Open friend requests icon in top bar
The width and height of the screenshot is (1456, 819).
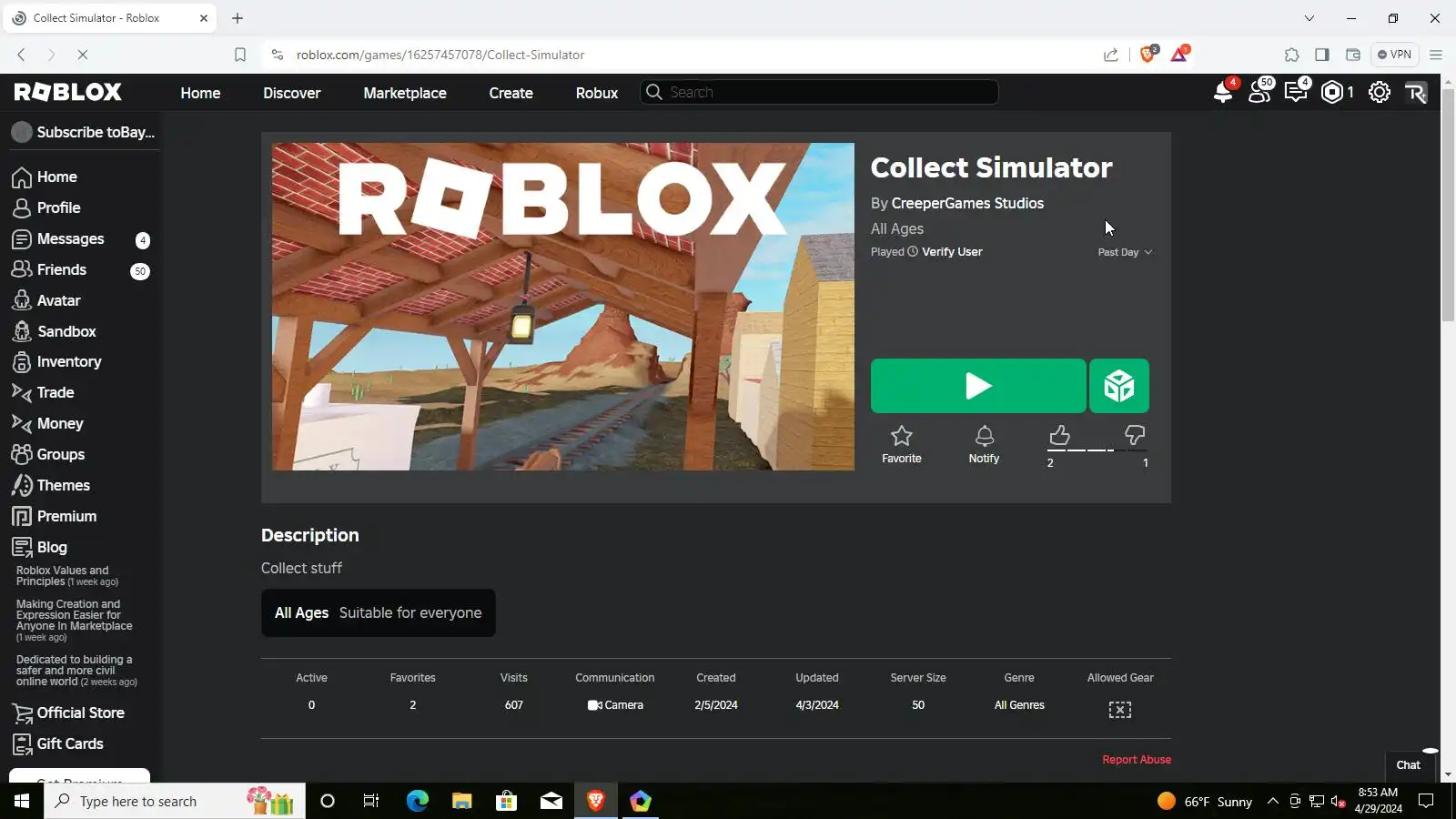coord(1260,92)
